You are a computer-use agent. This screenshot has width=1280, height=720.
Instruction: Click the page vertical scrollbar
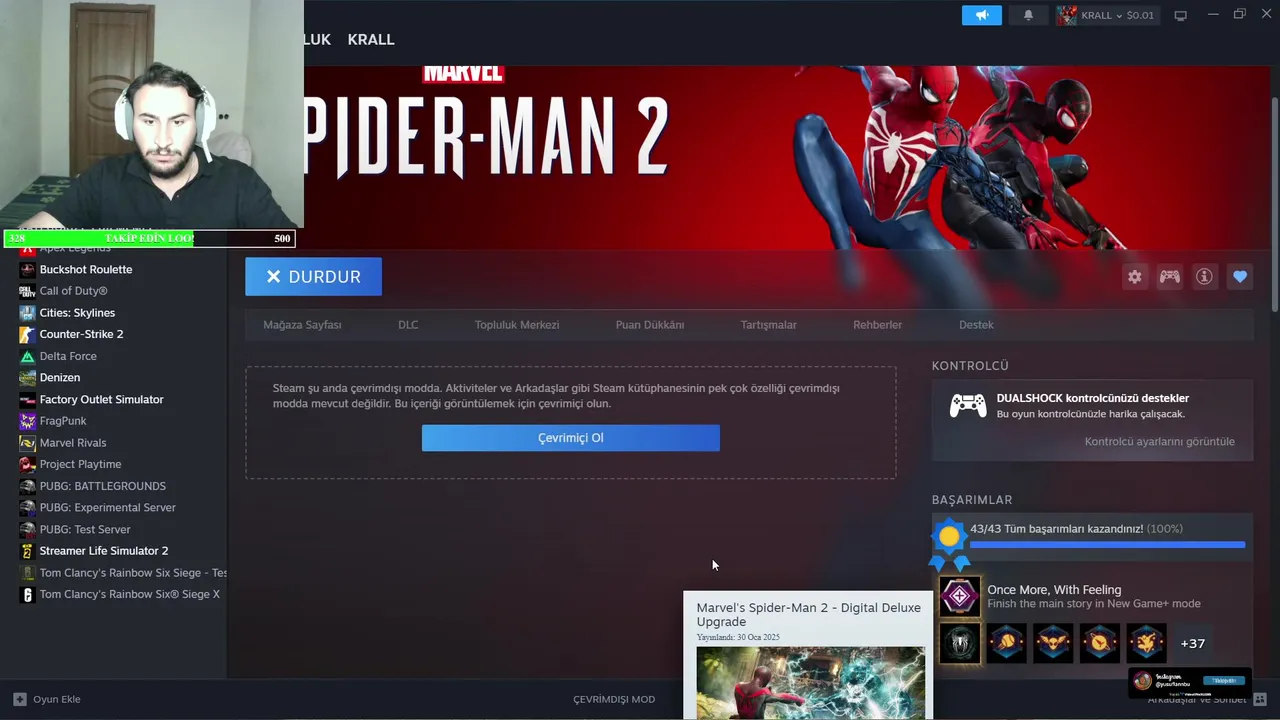1275,205
